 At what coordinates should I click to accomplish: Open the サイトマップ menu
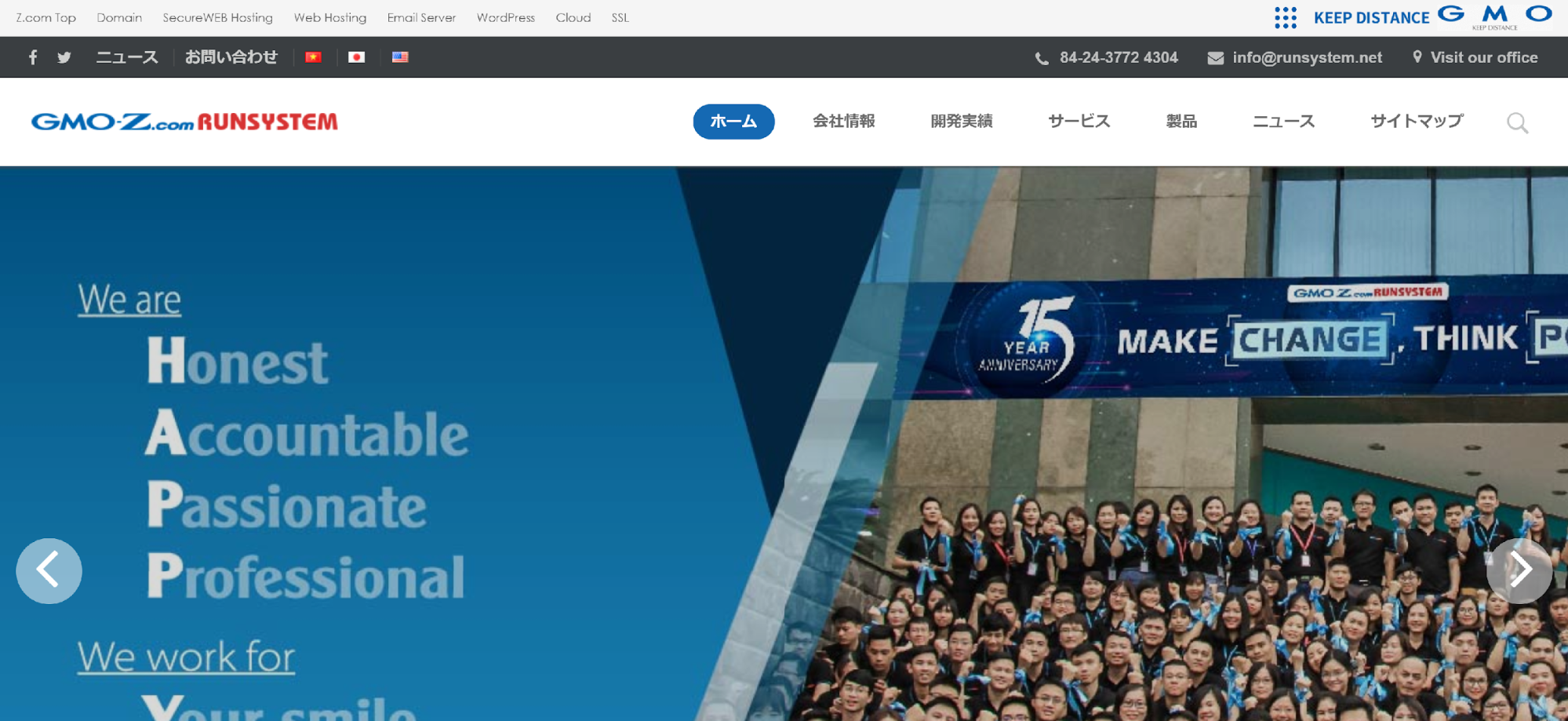point(1417,121)
